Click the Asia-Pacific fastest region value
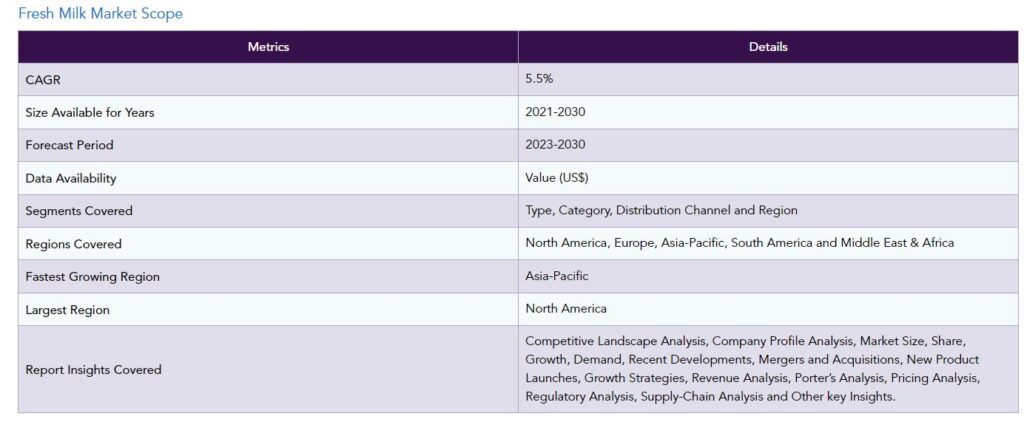This screenshot has width=1024, height=422. (x=556, y=276)
